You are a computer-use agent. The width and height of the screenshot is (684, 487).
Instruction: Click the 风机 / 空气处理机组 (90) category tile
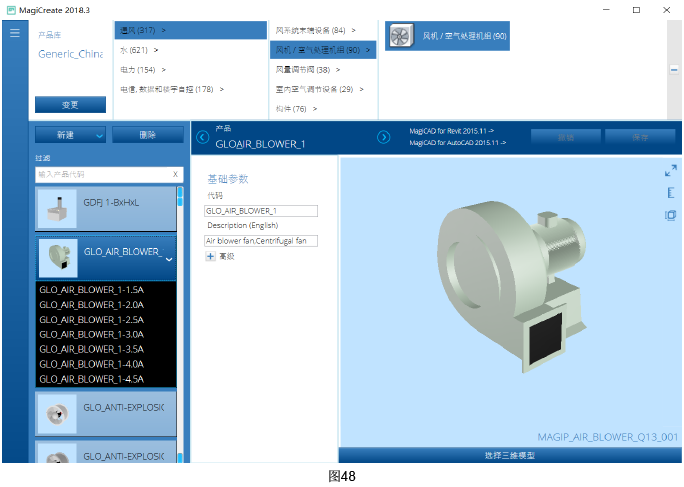coord(448,36)
